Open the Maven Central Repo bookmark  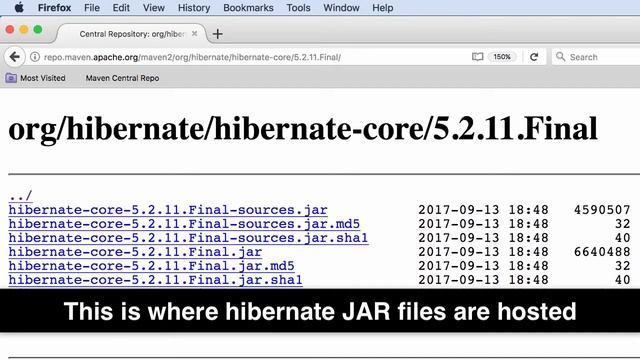[122, 78]
